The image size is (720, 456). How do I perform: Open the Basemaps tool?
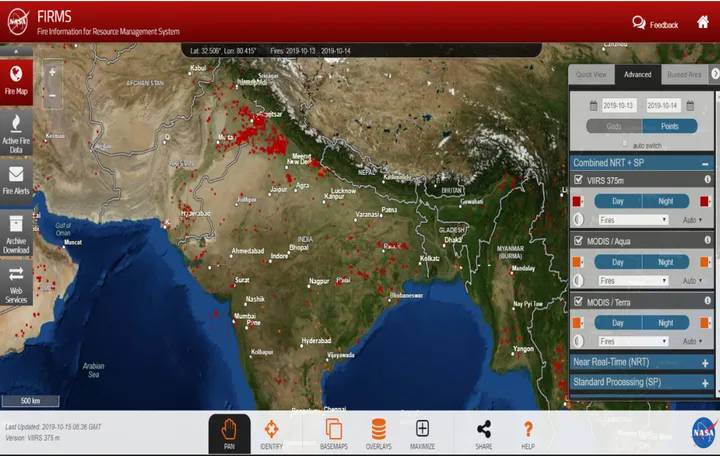click(x=334, y=434)
